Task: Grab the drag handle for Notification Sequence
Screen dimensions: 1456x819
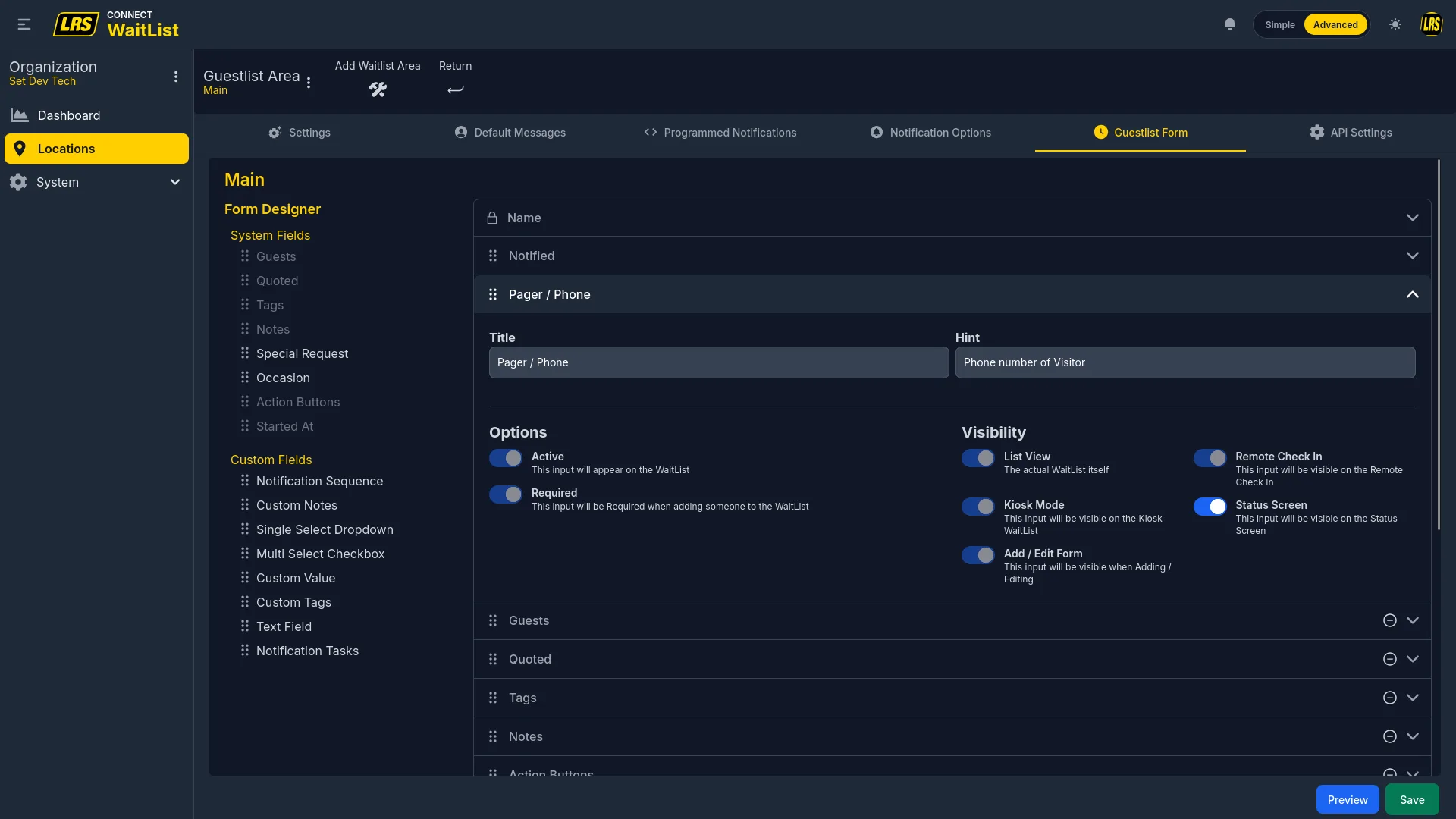Action: tap(245, 480)
